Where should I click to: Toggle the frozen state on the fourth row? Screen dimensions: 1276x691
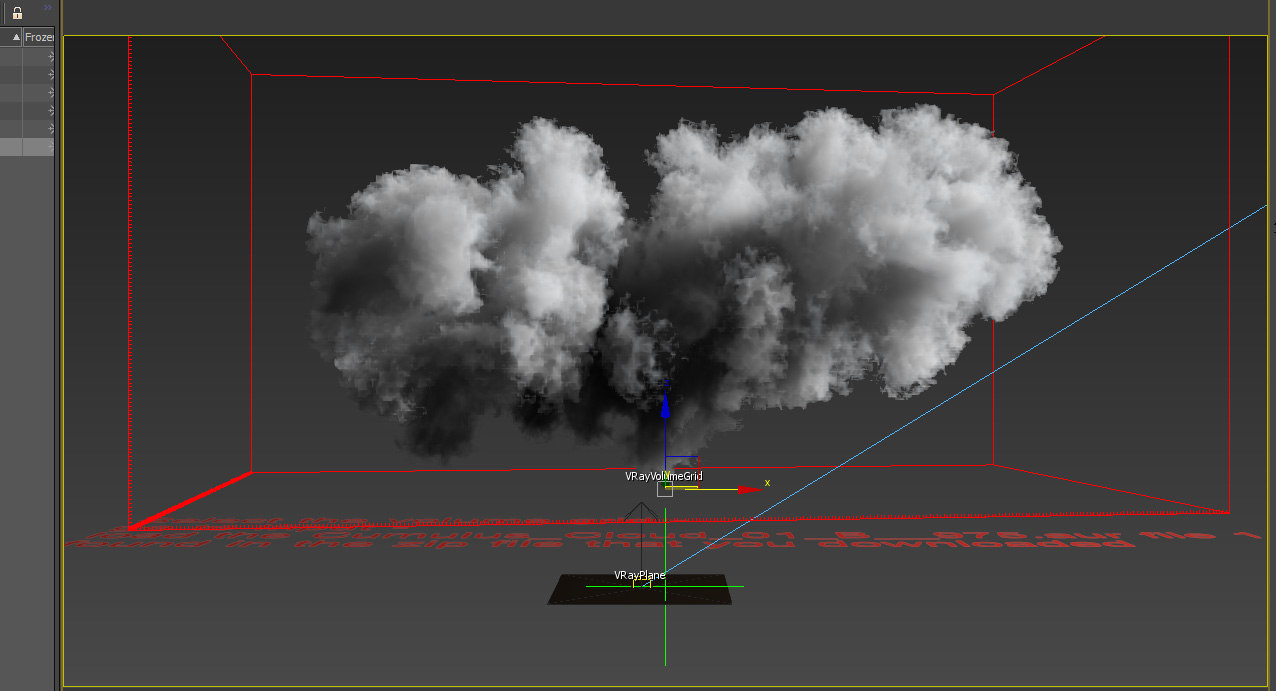pyautogui.click(x=50, y=109)
